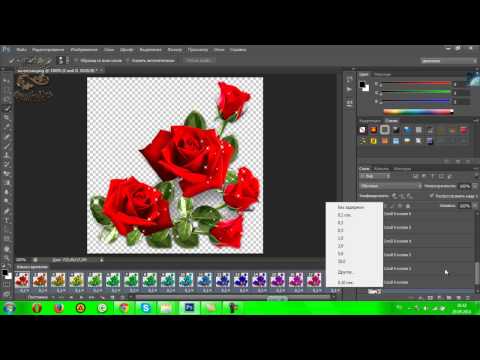Image resolution: width=480 pixels, height=360 pixels.
Task: Create a new layer from Layers panel
Action: click(x=459, y=297)
